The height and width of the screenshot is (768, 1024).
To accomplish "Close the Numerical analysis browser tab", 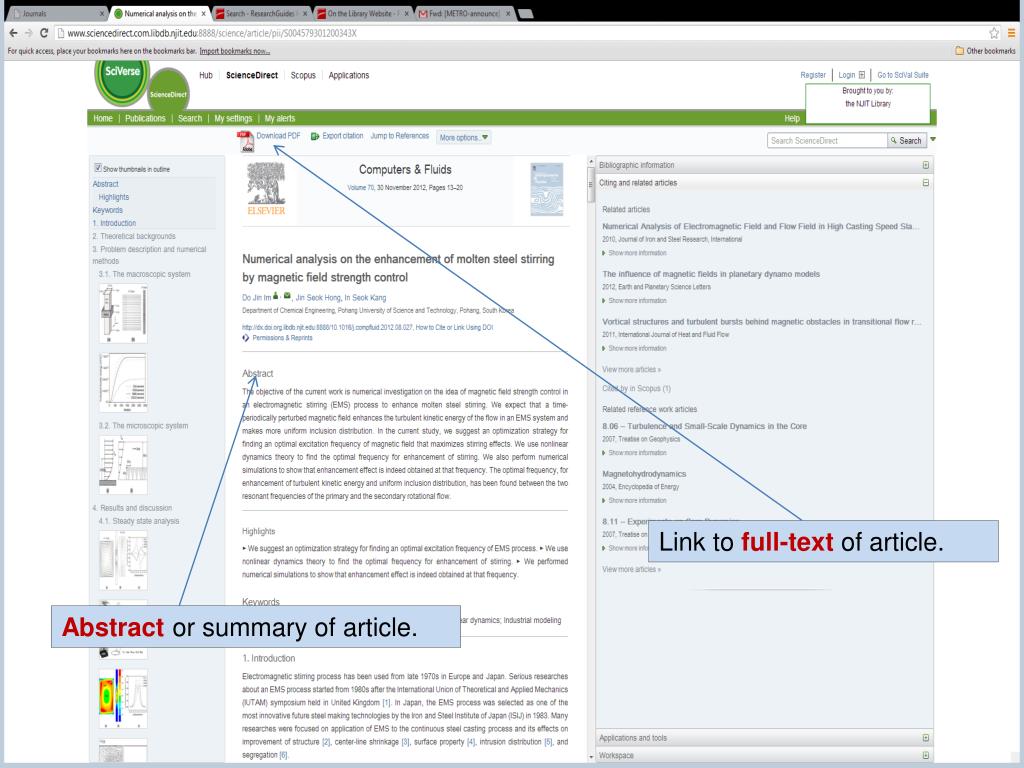I will click(204, 13).
